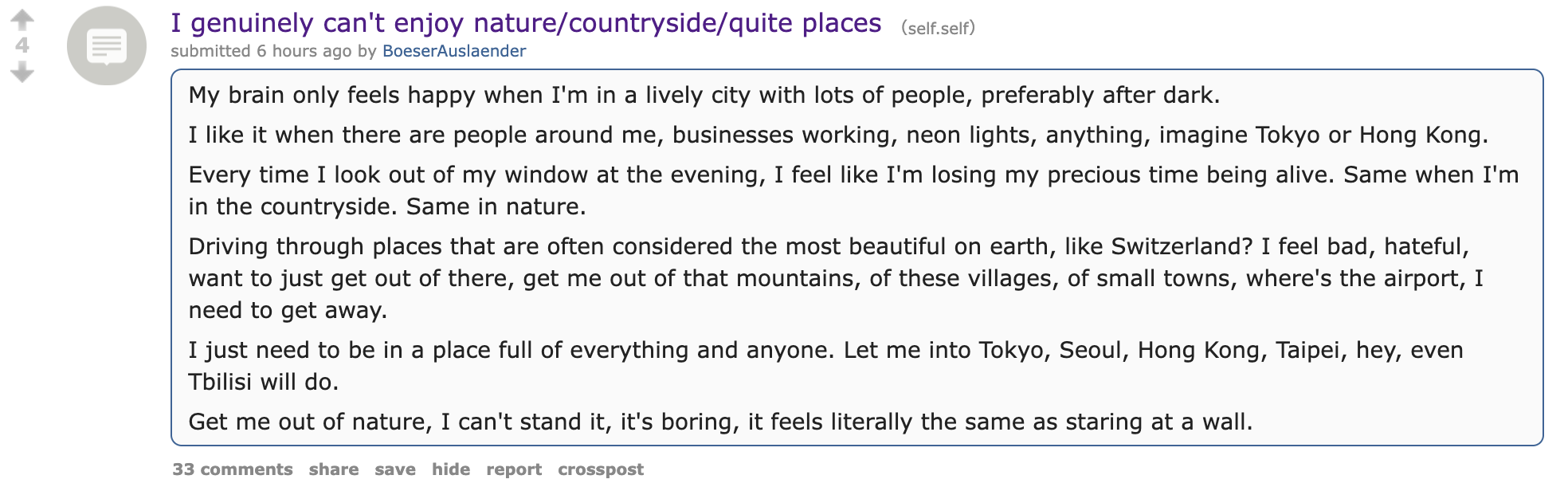Click the final line 'Get me out of nature'

tap(720, 422)
